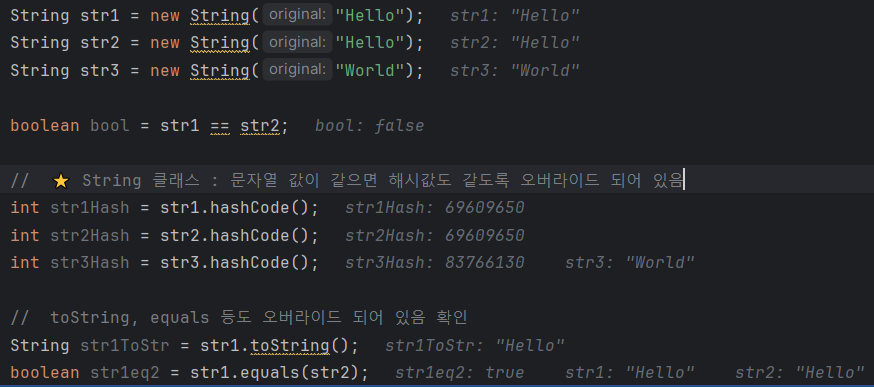The image size is (874, 387).
Task: Click the str1: "Hello" hint on the equals line
Action: pos(630,373)
